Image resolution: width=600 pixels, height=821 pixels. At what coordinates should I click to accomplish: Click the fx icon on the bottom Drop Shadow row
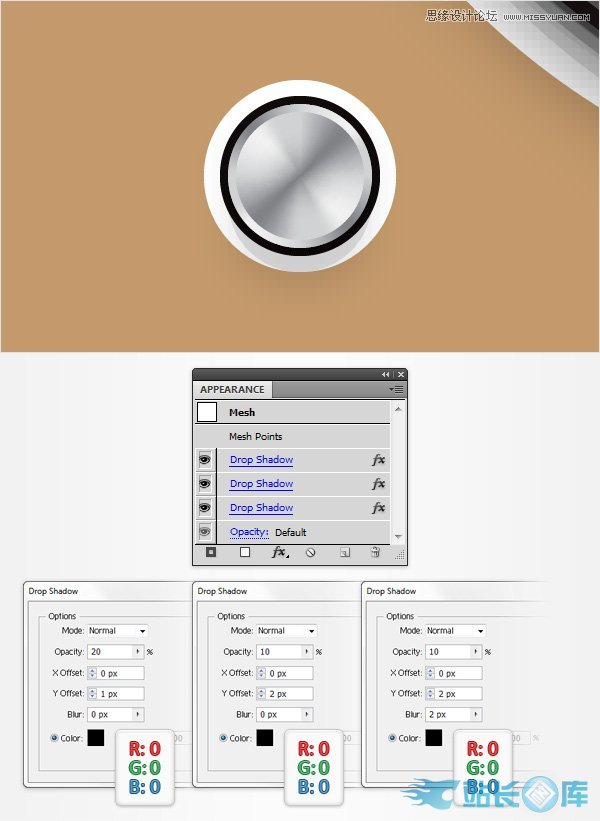(x=379, y=508)
